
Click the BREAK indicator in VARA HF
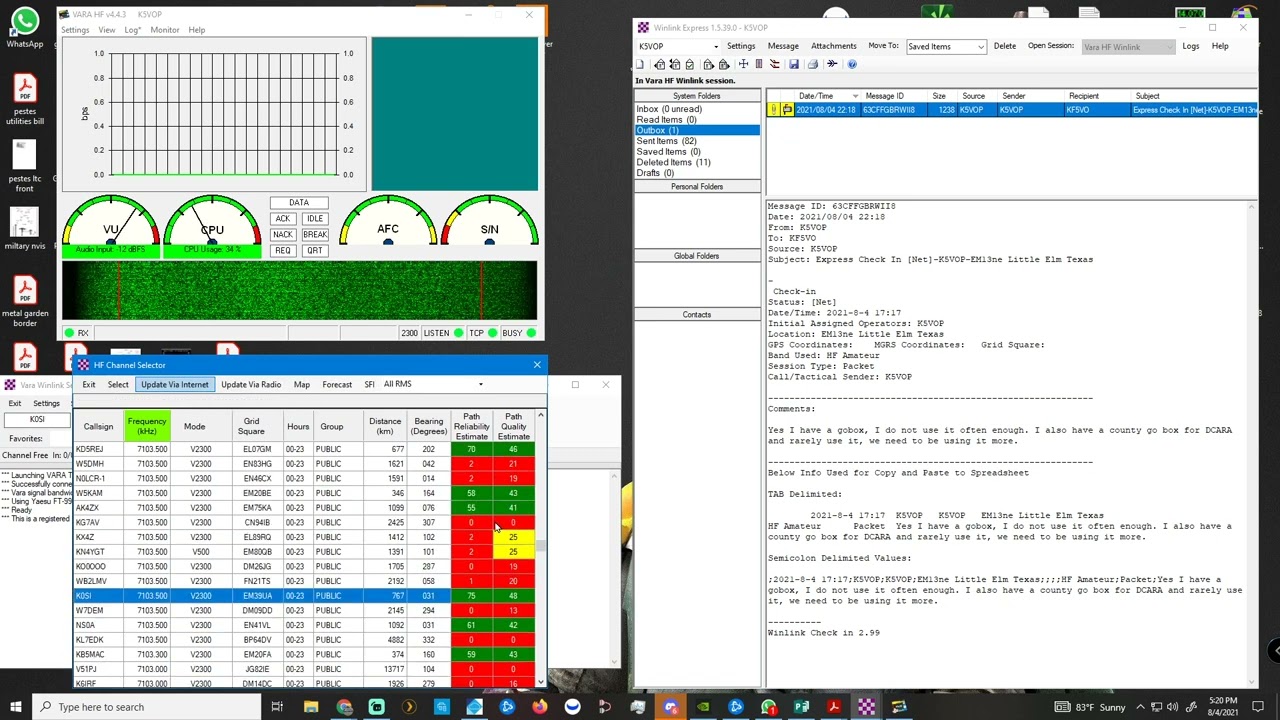click(315, 235)
